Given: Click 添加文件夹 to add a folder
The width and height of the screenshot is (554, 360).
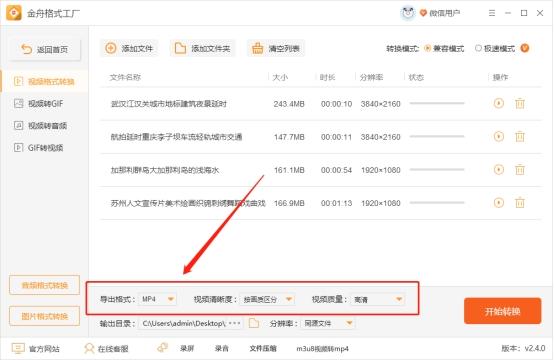Looking at the screenshot, I should (x=202, y=48).
